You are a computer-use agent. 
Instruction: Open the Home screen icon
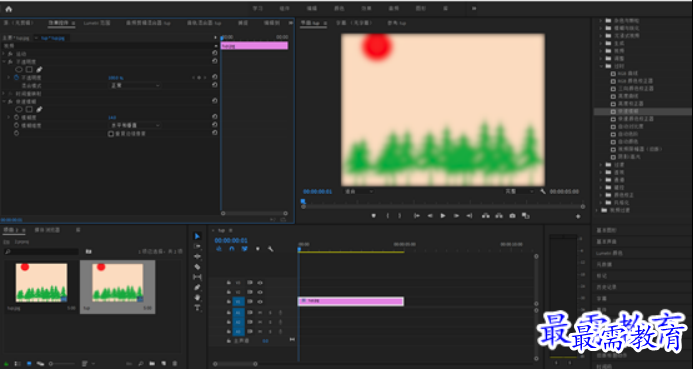pos(8,9)
